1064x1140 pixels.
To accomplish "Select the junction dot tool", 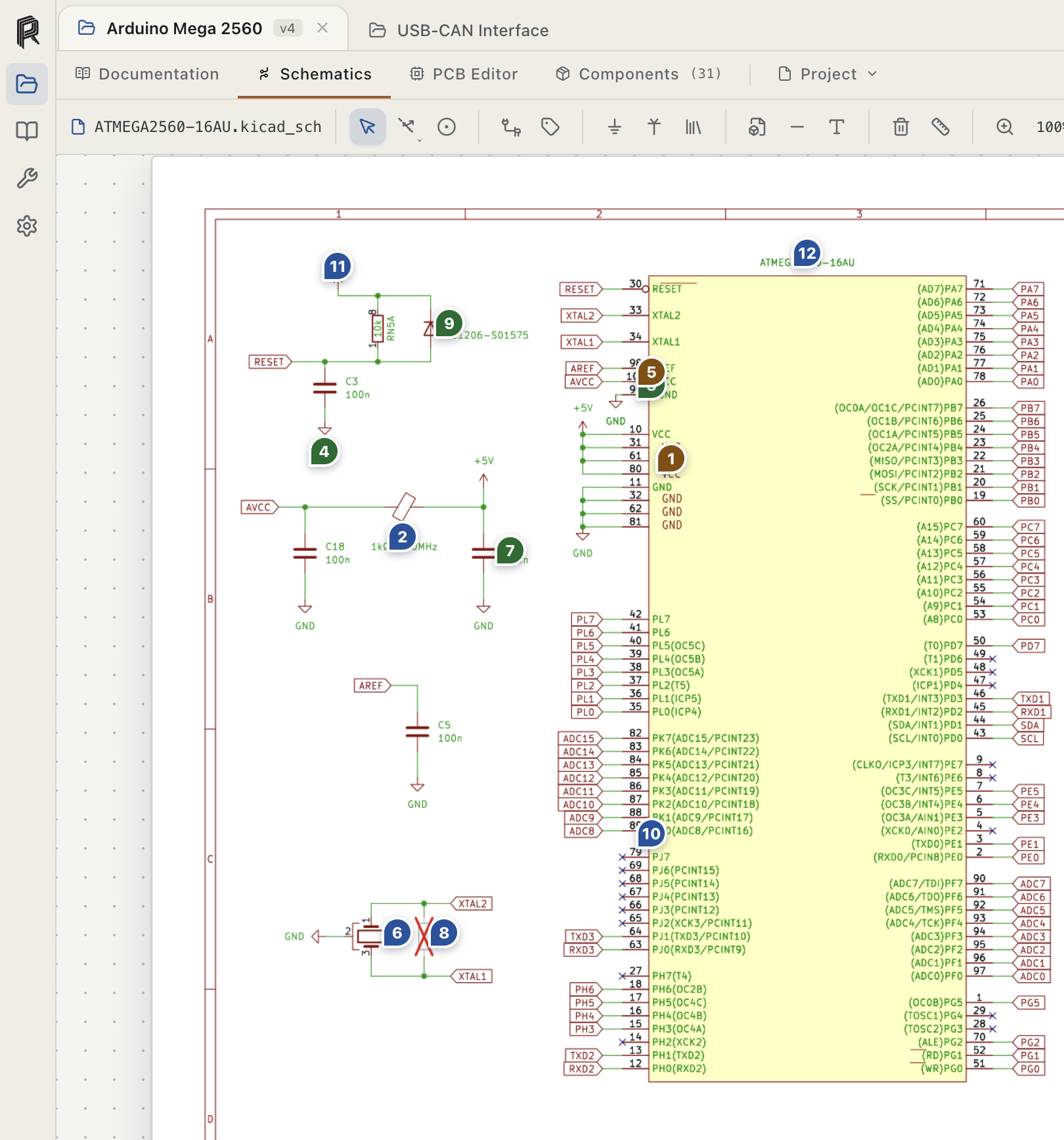I will [x=447, y=127].
